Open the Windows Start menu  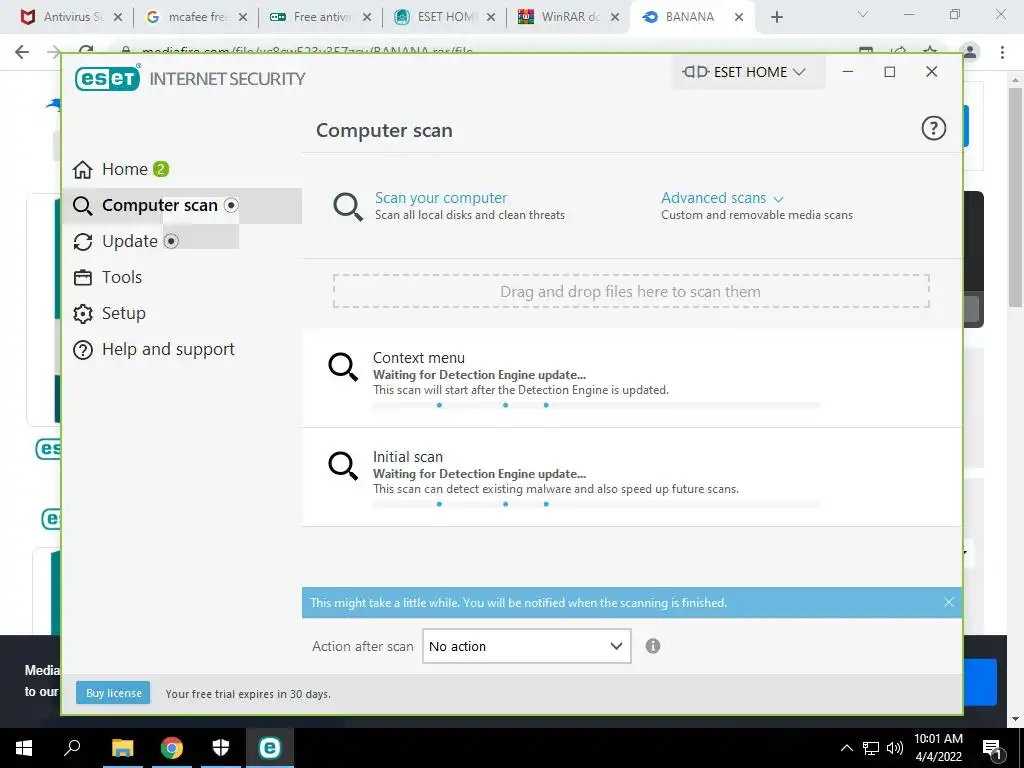coord(24,748)
